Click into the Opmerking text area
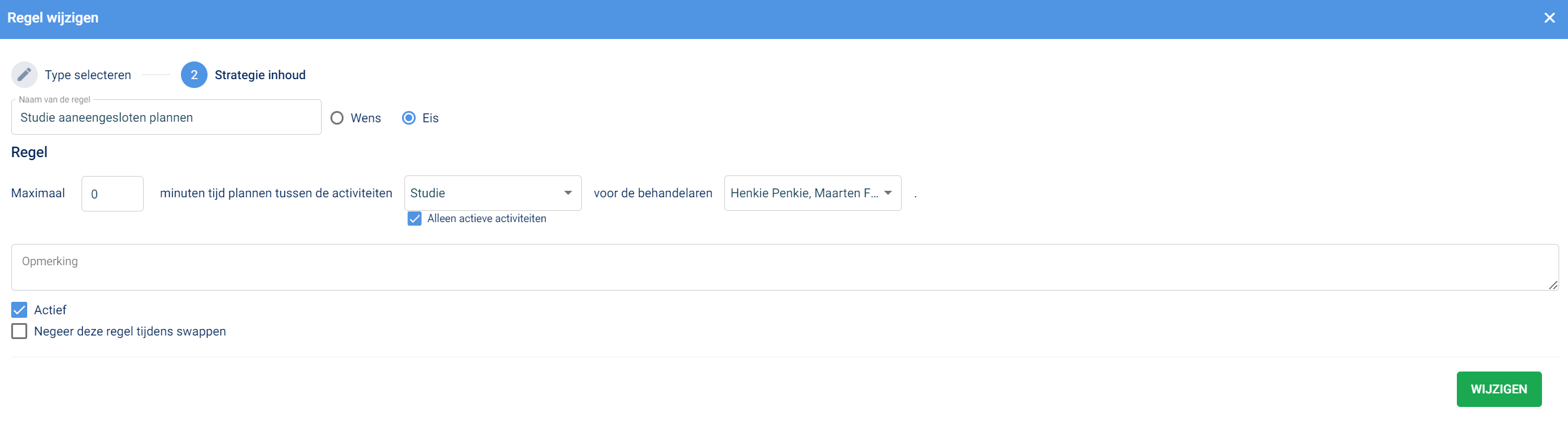 coord(785,268)
